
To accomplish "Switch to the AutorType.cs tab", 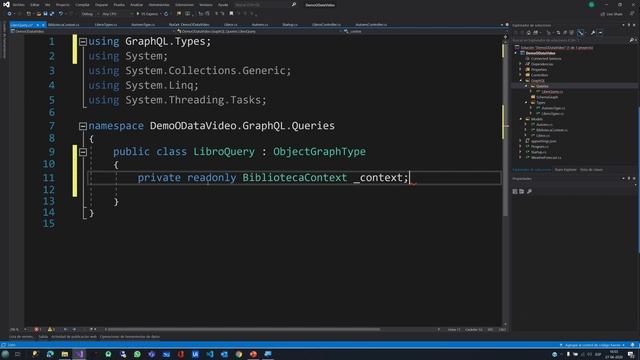I will (x=143, y=25).
